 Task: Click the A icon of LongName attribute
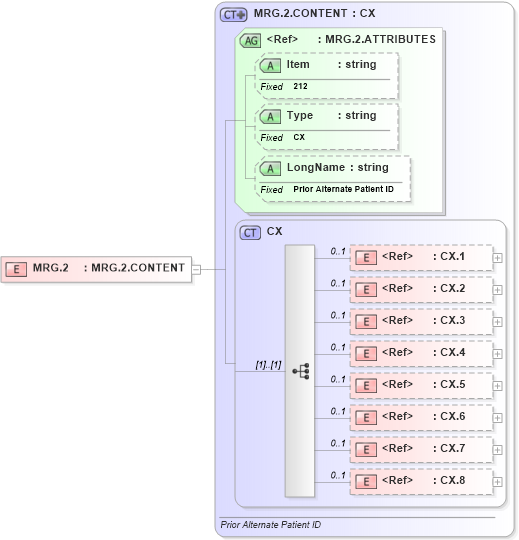pos(270,169)
